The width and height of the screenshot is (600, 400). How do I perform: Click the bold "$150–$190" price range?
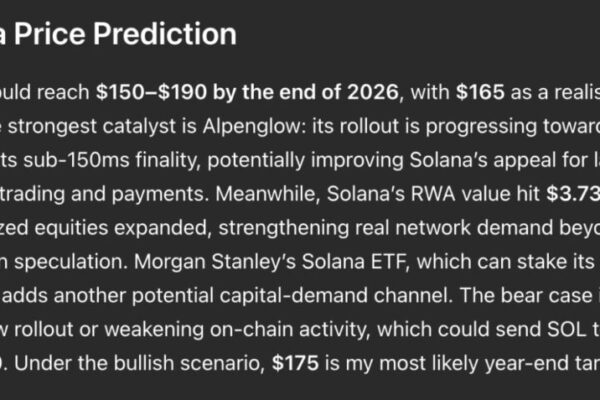151,92
